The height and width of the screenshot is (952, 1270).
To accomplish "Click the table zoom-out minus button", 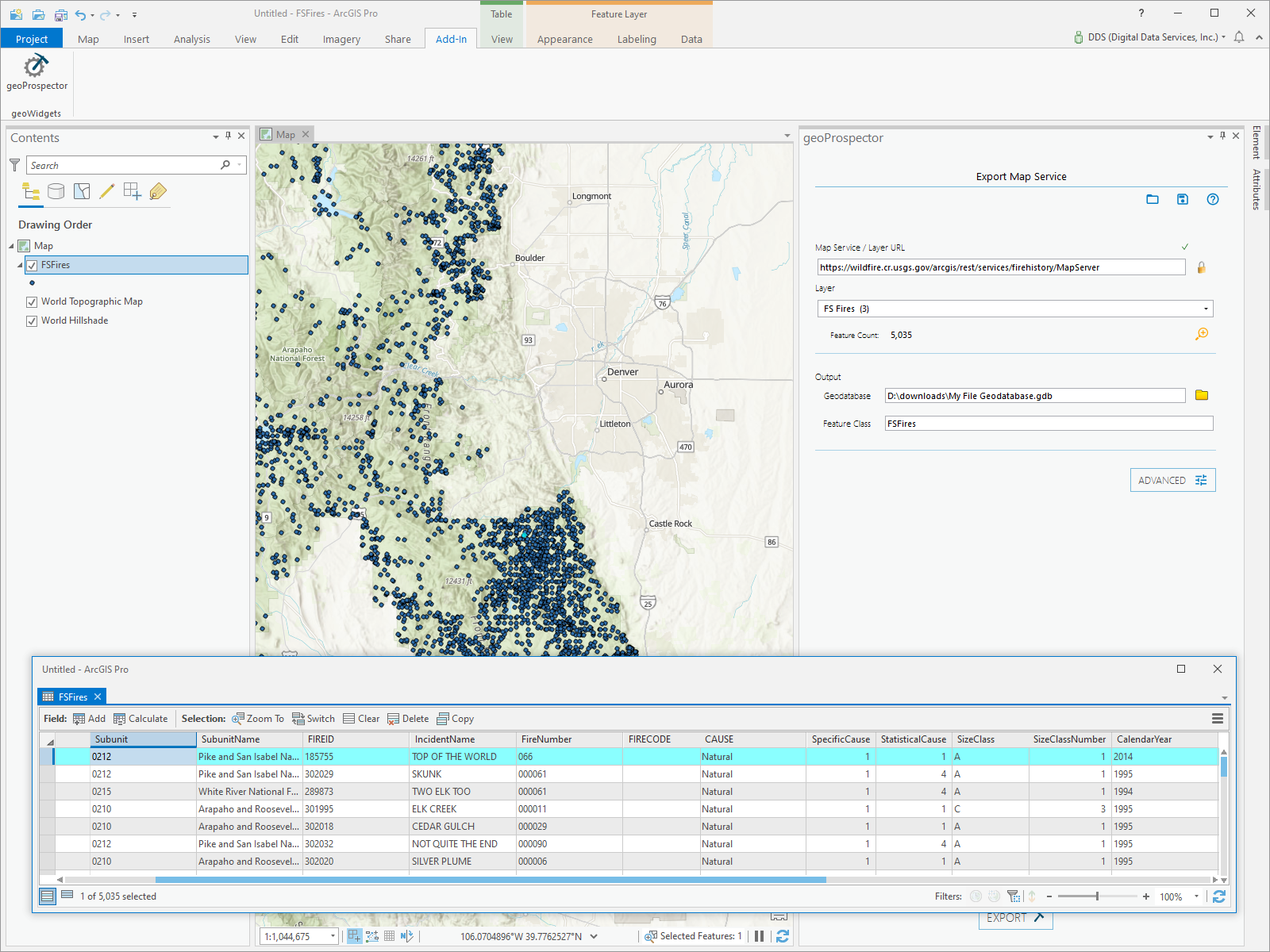I will [1049, 896].
